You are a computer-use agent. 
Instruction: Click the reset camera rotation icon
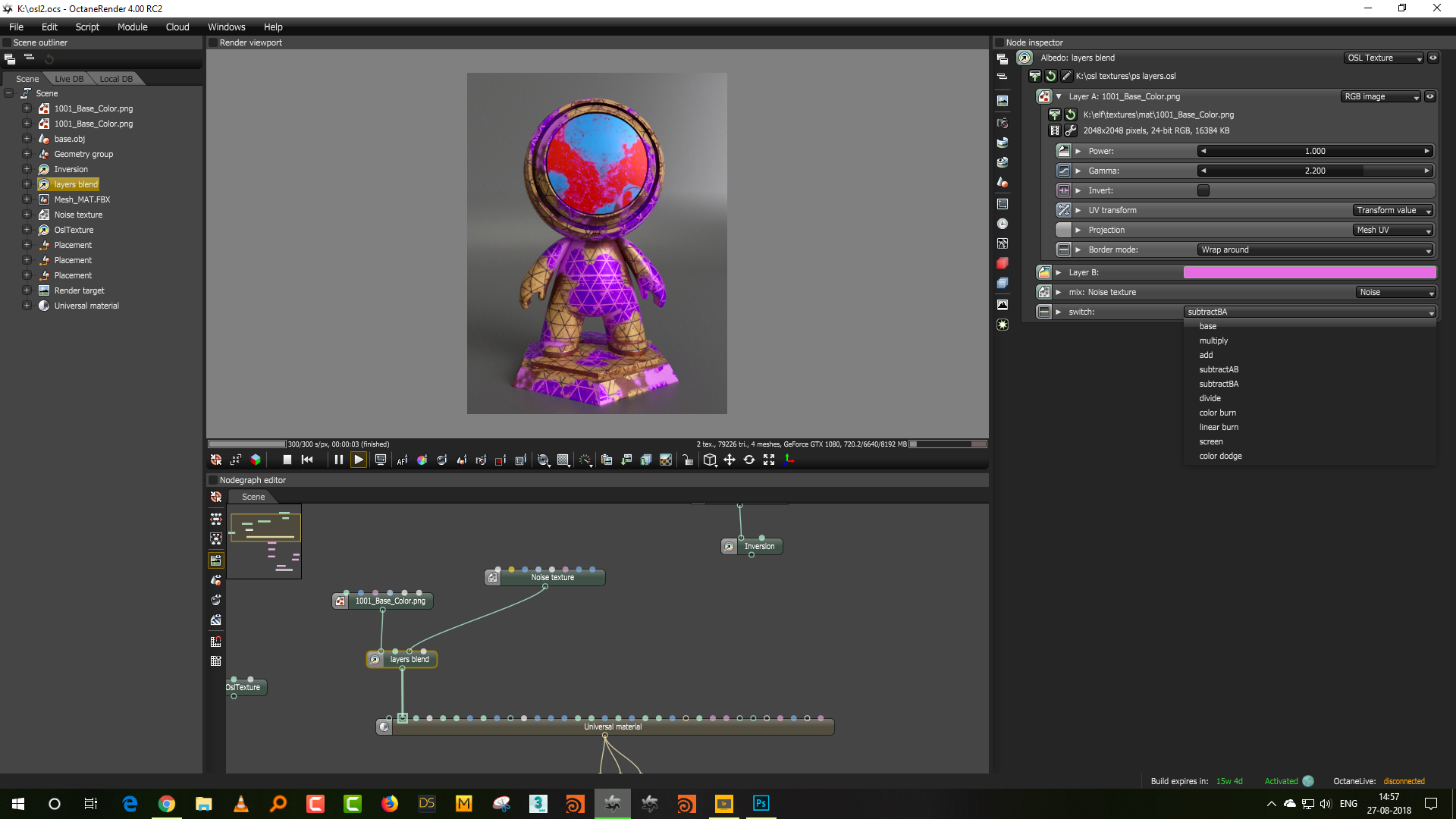[748, 460]
